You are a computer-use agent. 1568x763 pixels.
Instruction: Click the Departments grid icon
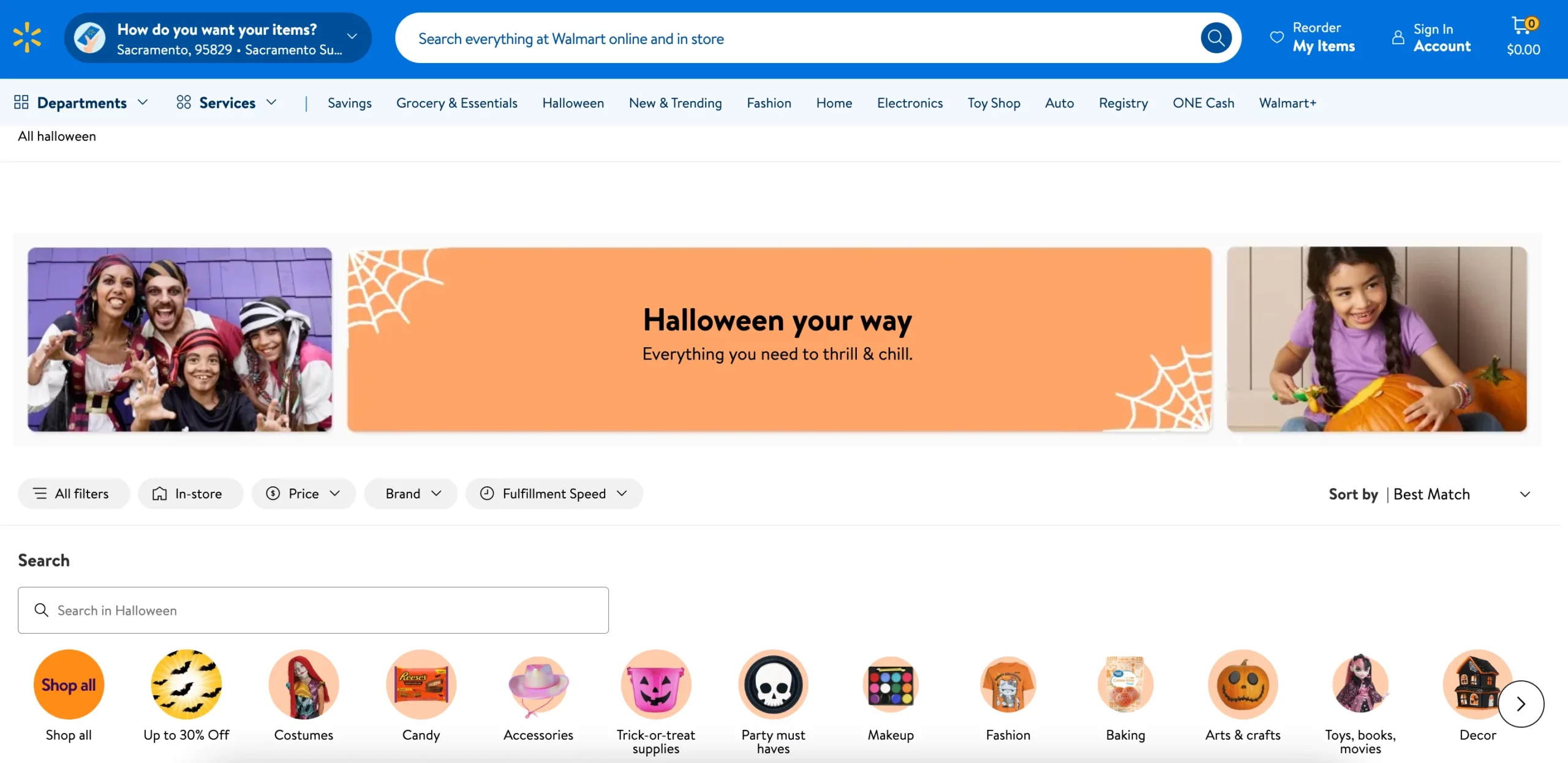point(21,102)
